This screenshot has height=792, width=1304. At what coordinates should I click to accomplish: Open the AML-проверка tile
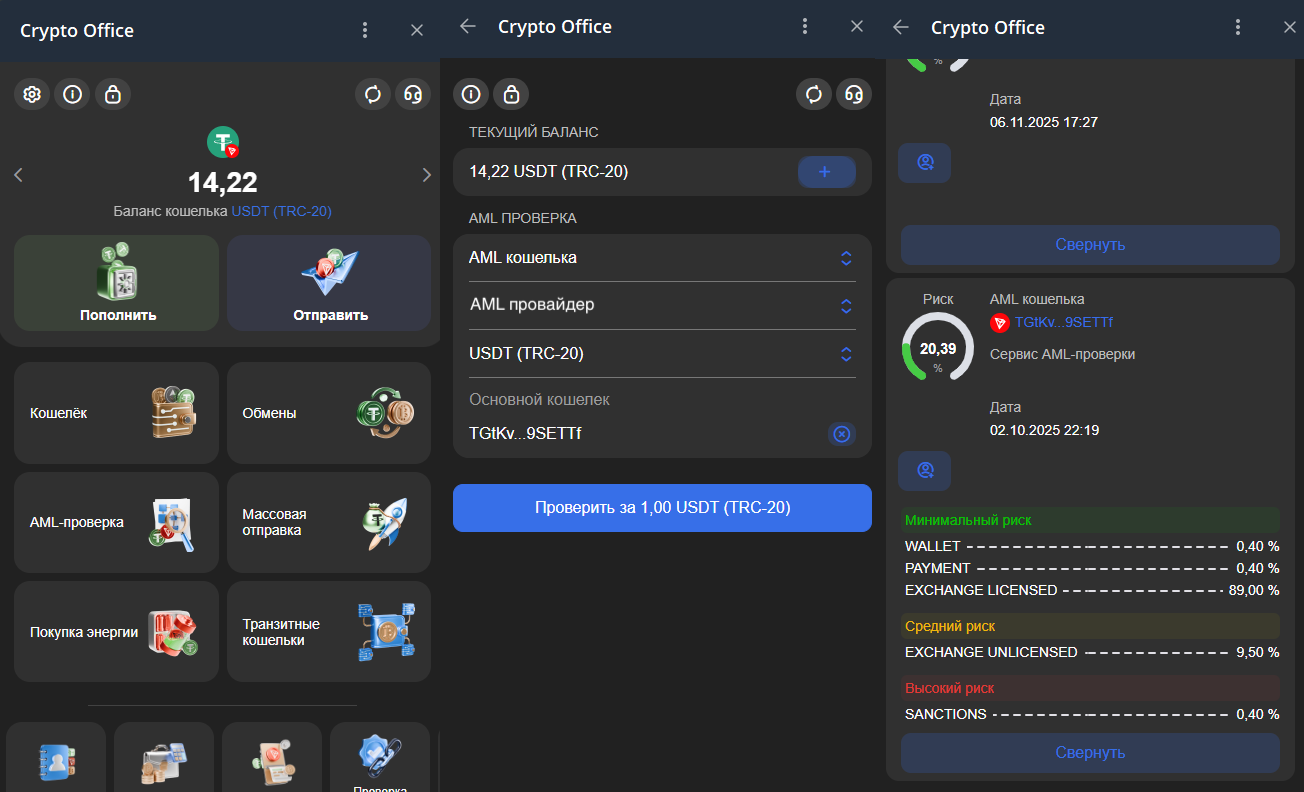click(x=117, y=522)
